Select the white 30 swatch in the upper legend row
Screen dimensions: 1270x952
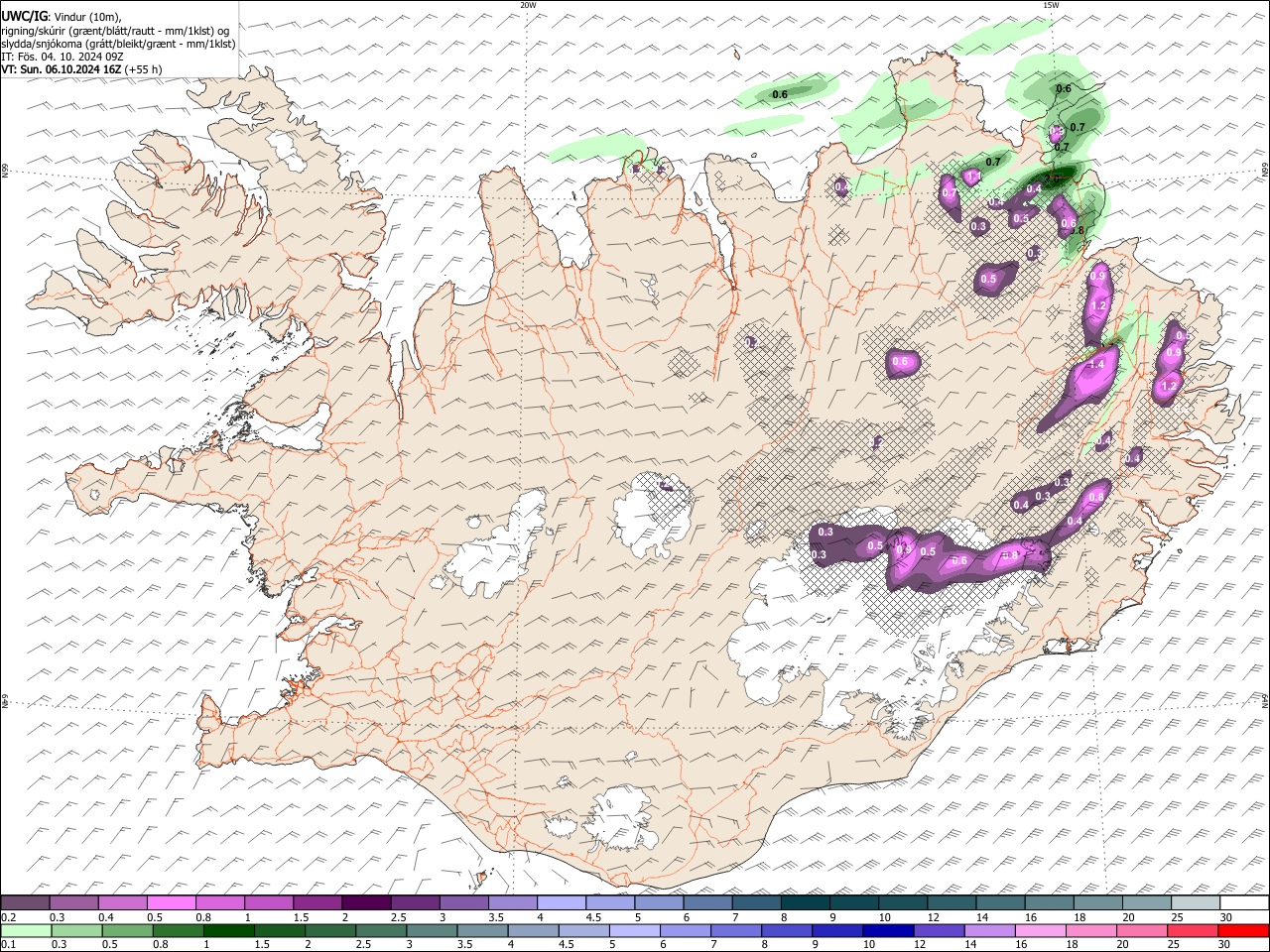[x=1244, y=902]
